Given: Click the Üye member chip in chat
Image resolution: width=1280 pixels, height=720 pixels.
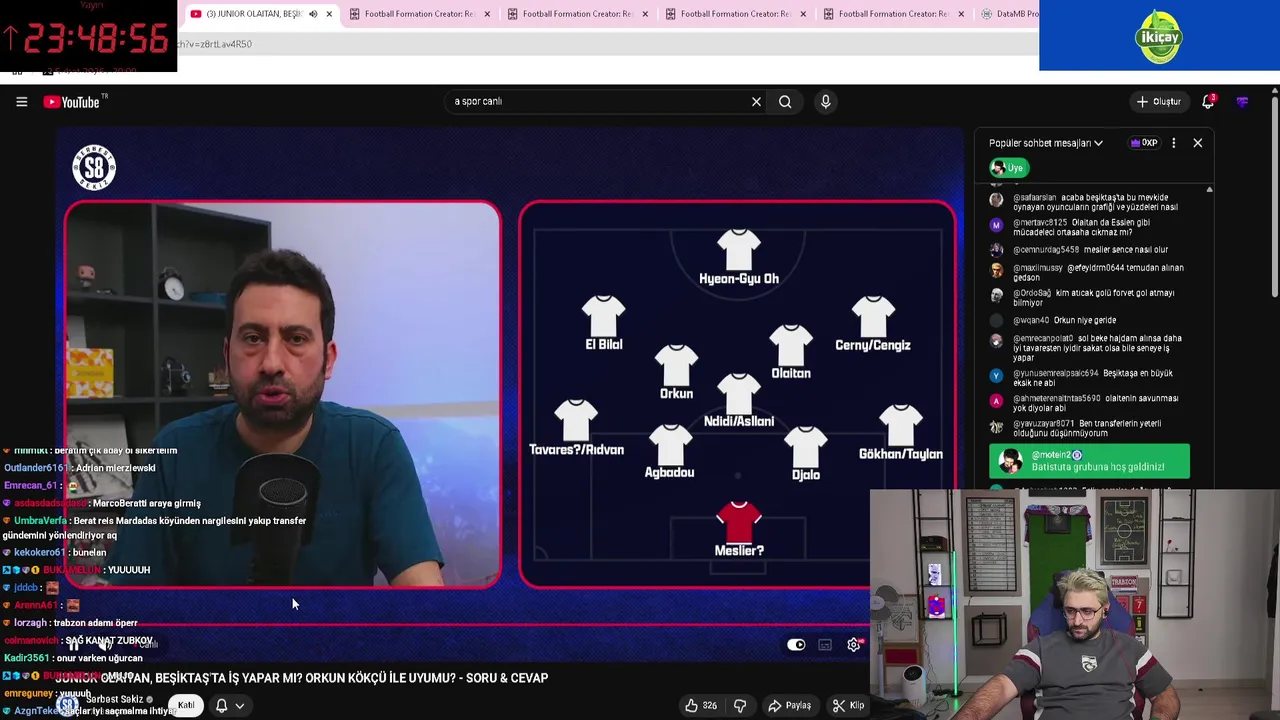Looking at the screenshot, I should [x=1009, y=168].
